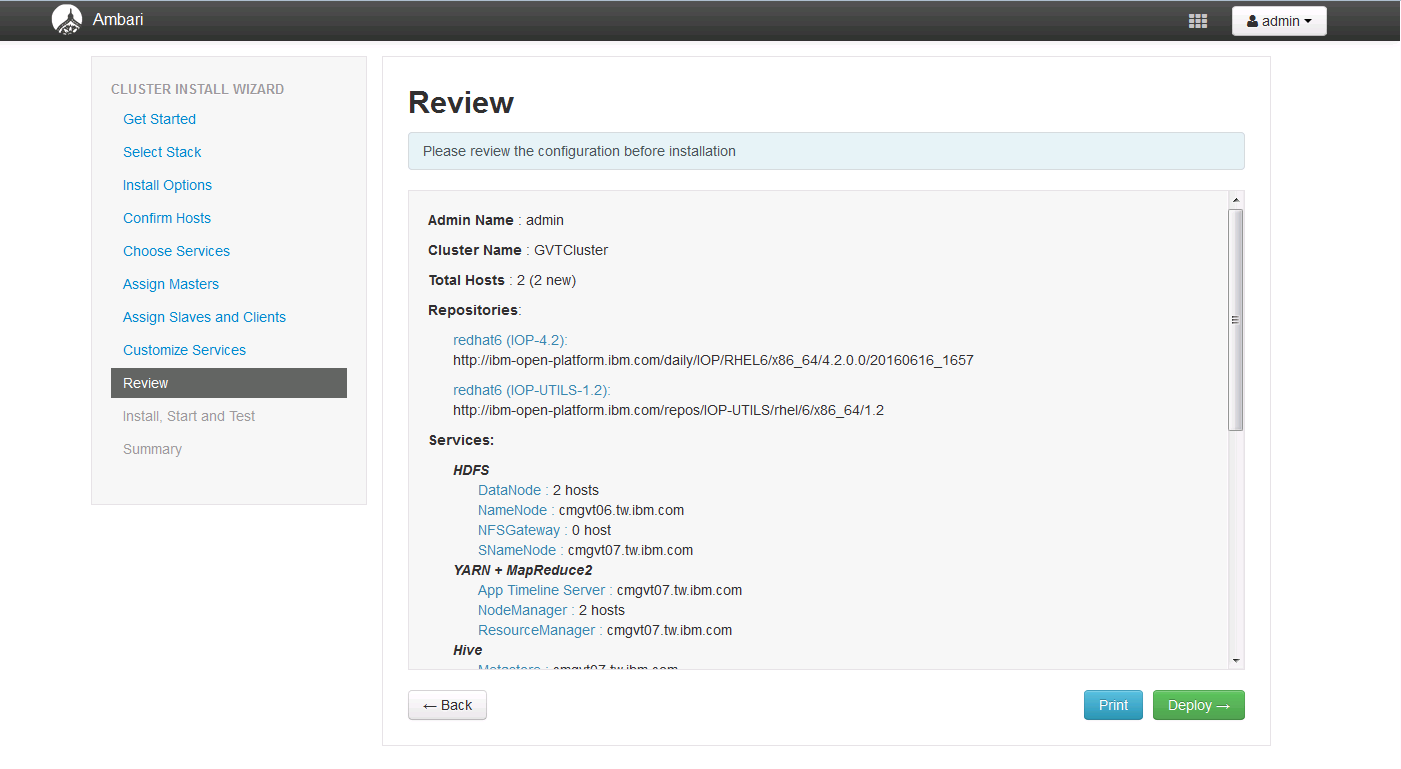Open Assign Slaves and Clients step

tap(204, 317)
